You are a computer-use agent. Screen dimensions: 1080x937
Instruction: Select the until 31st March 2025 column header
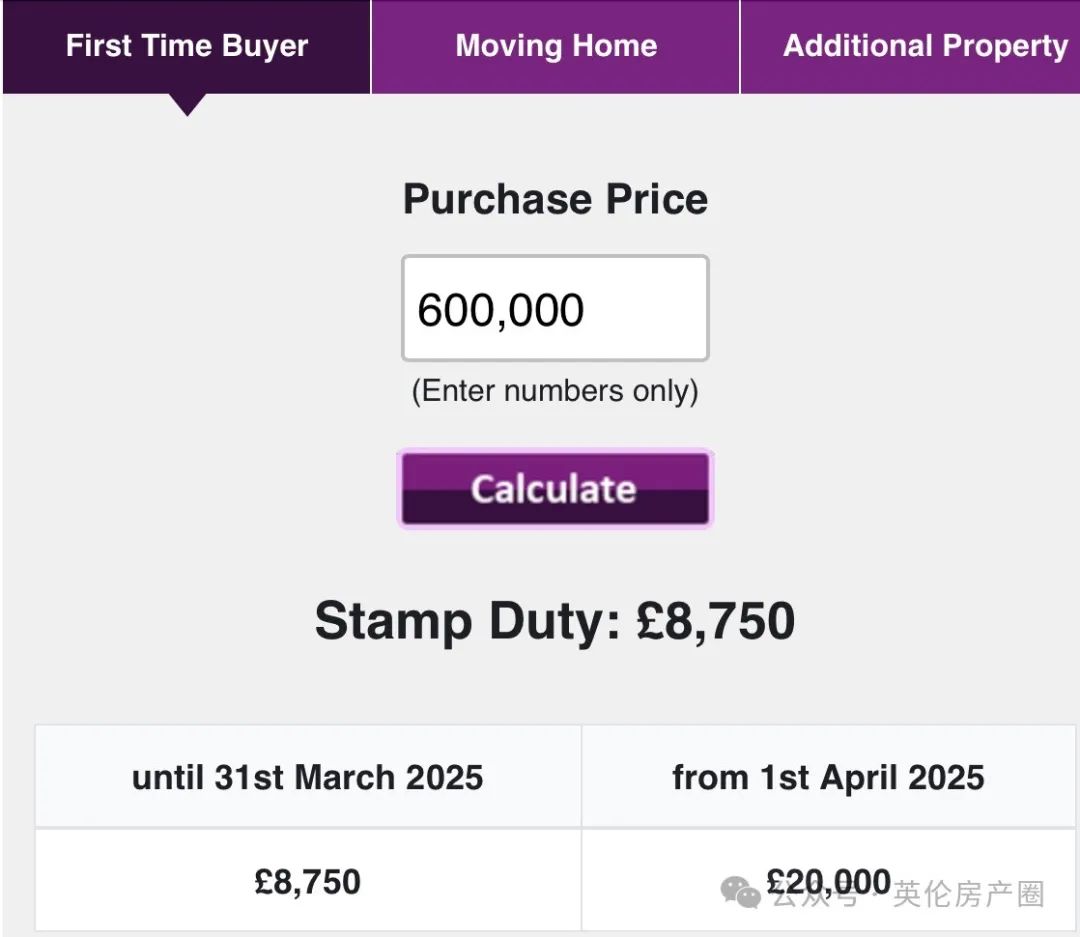click(x=308, y=776)
